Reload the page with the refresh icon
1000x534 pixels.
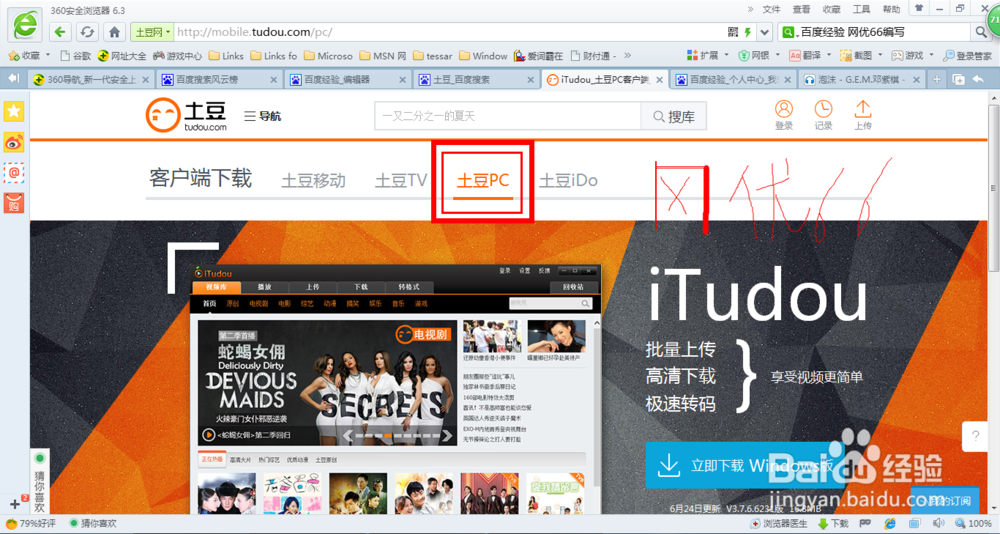tap(87, 31)
